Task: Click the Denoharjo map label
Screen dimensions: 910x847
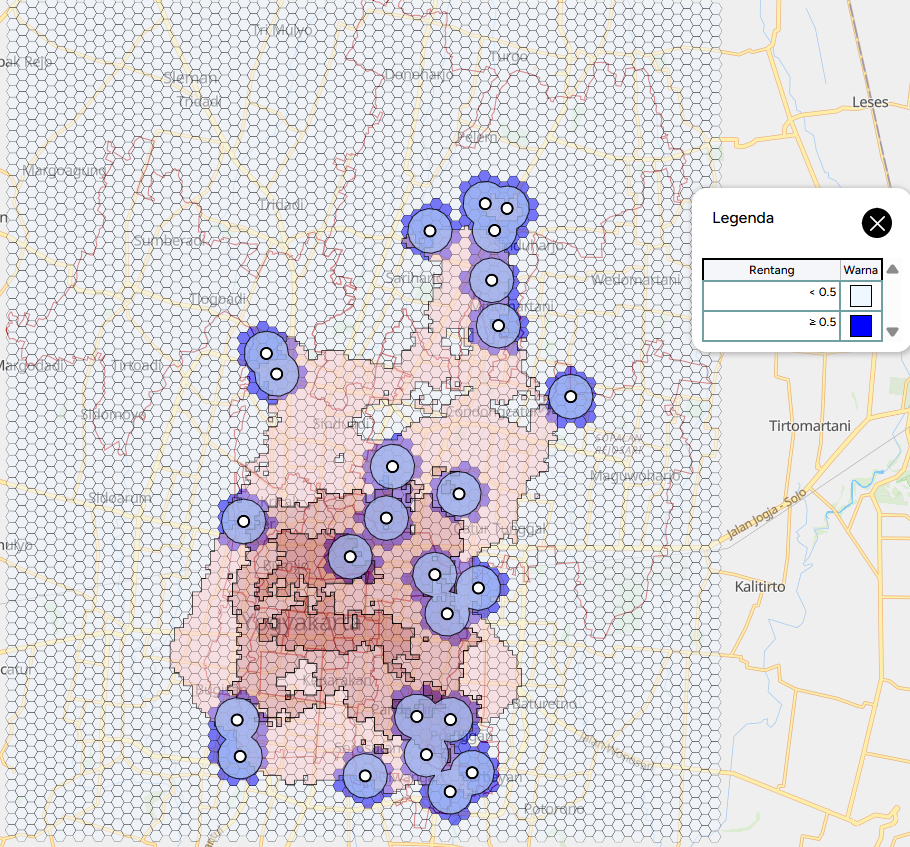Action: 418,75
